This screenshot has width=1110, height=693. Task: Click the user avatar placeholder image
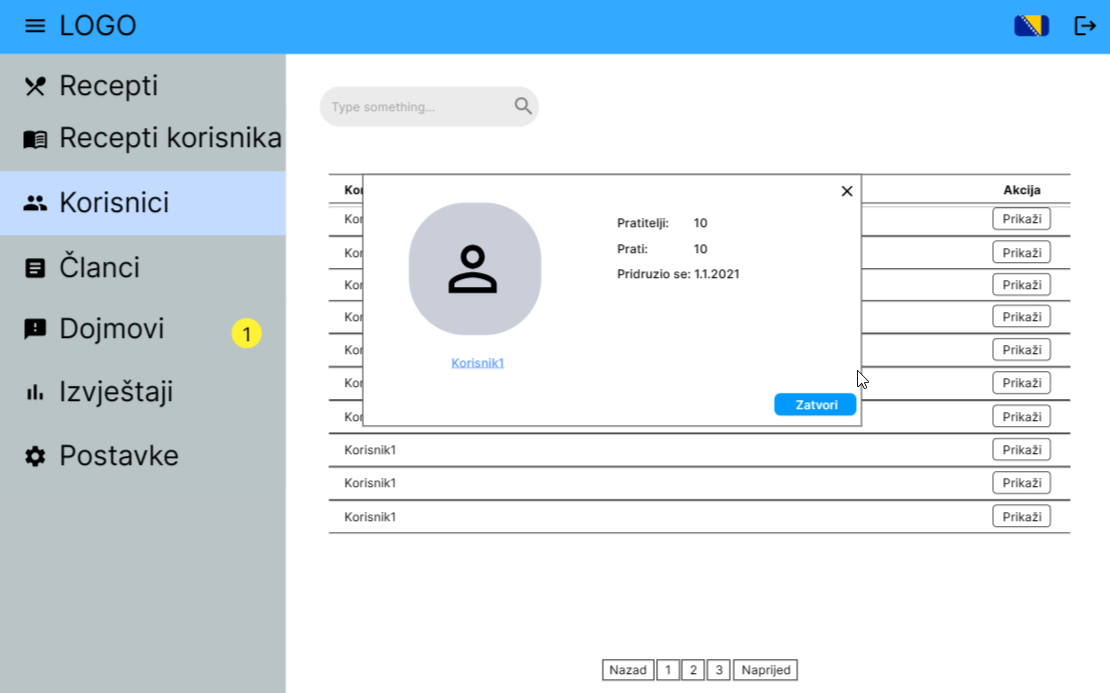pyautogui.click(x=474, y=269)
